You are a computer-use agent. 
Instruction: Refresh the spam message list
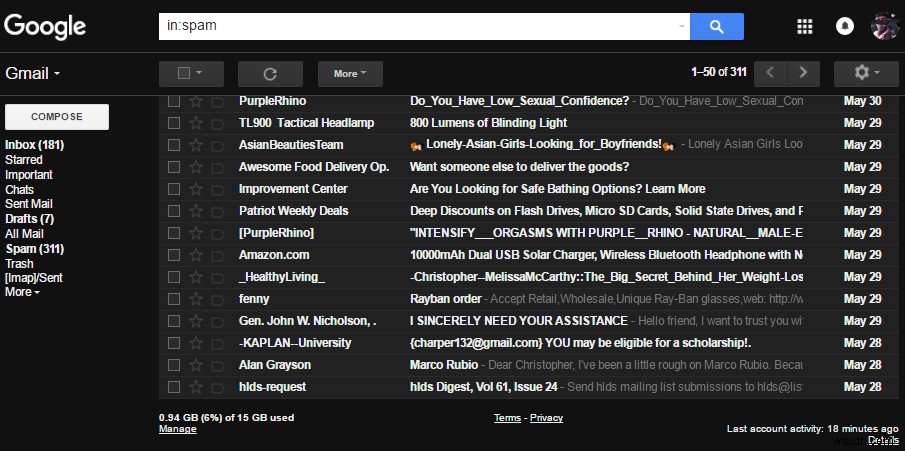270,74
